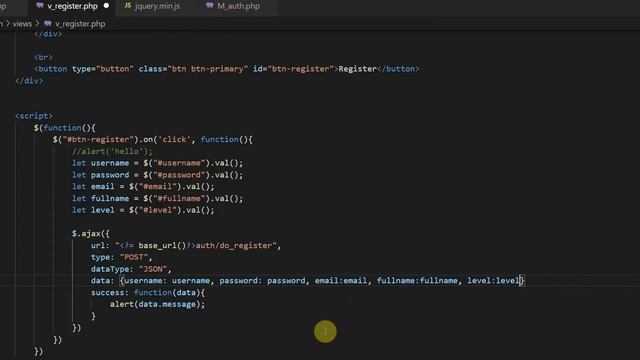
Task: Click the '$.ajax({' line
Action: click(x=91, y=234)
